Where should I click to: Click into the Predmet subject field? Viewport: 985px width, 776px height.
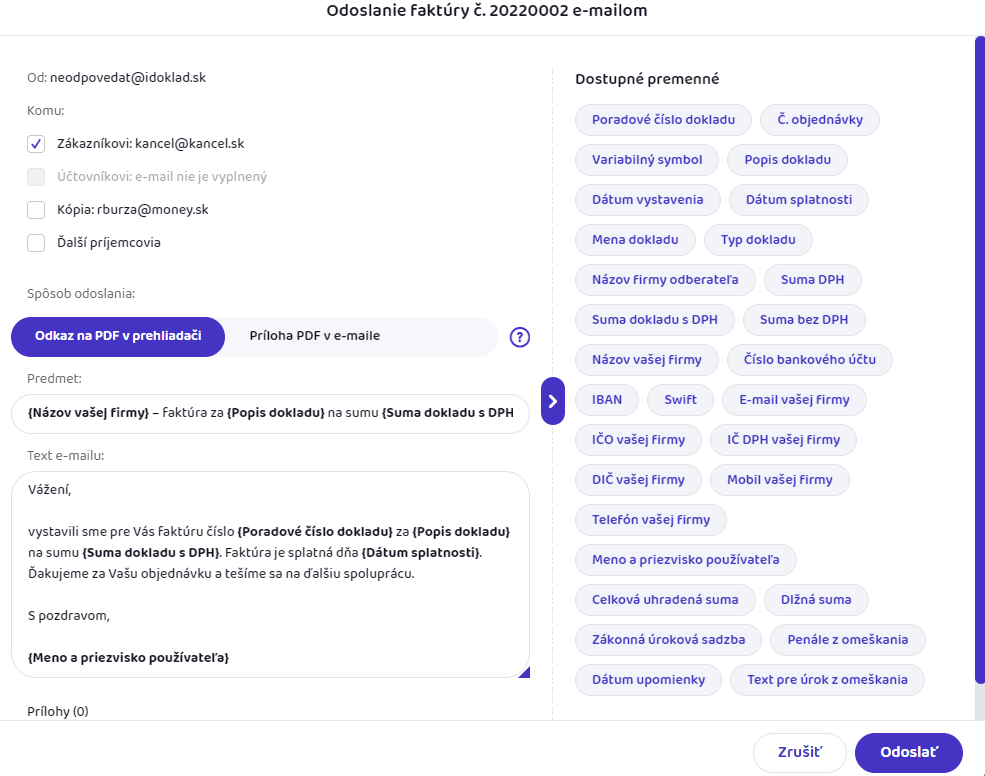click(x=270, y=414)
